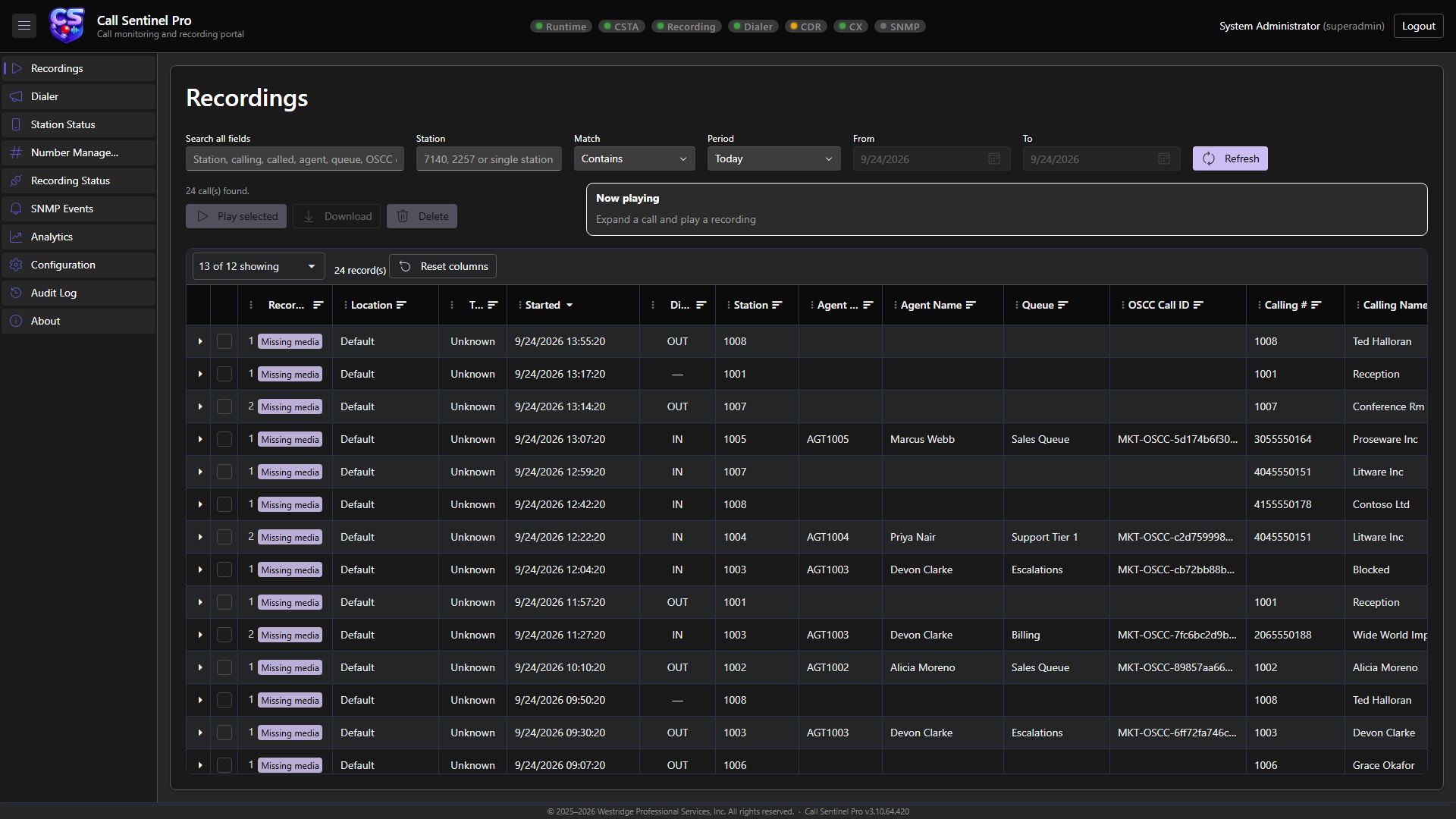Image resolution: width=1456 pixels, height=819 pixels.
Task: Select checkbox for 13:07:20 Marcus Webb row
Action: click(224, 440)
